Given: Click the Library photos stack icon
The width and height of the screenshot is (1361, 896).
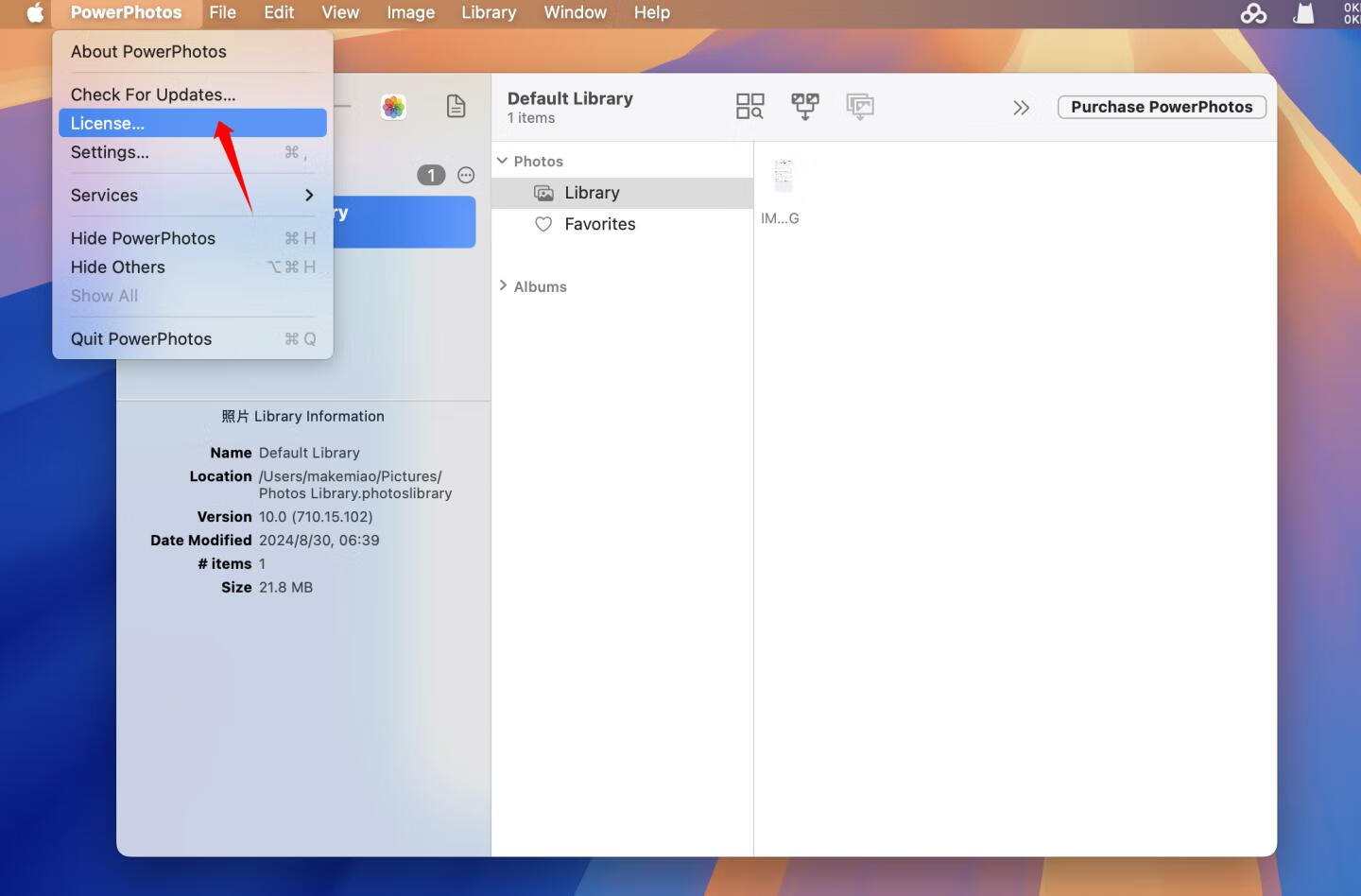Looking at the screenshot, I should pyautogui.click(x=543, y=193).
